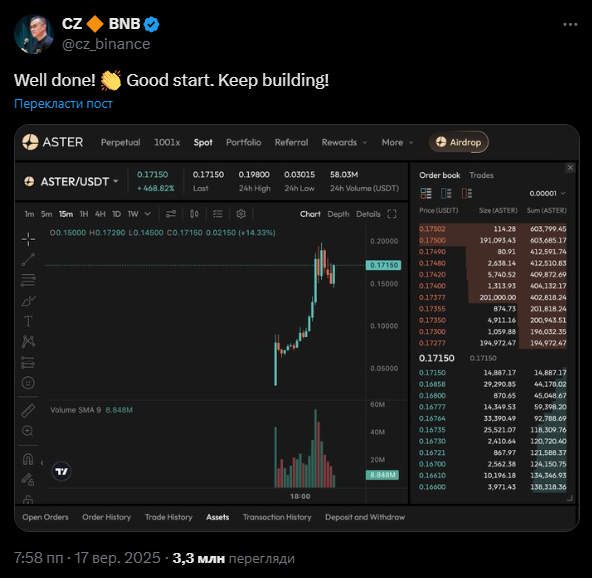Click the translate post link
This screenshot has height=578, width=592.
coord(63,103)
